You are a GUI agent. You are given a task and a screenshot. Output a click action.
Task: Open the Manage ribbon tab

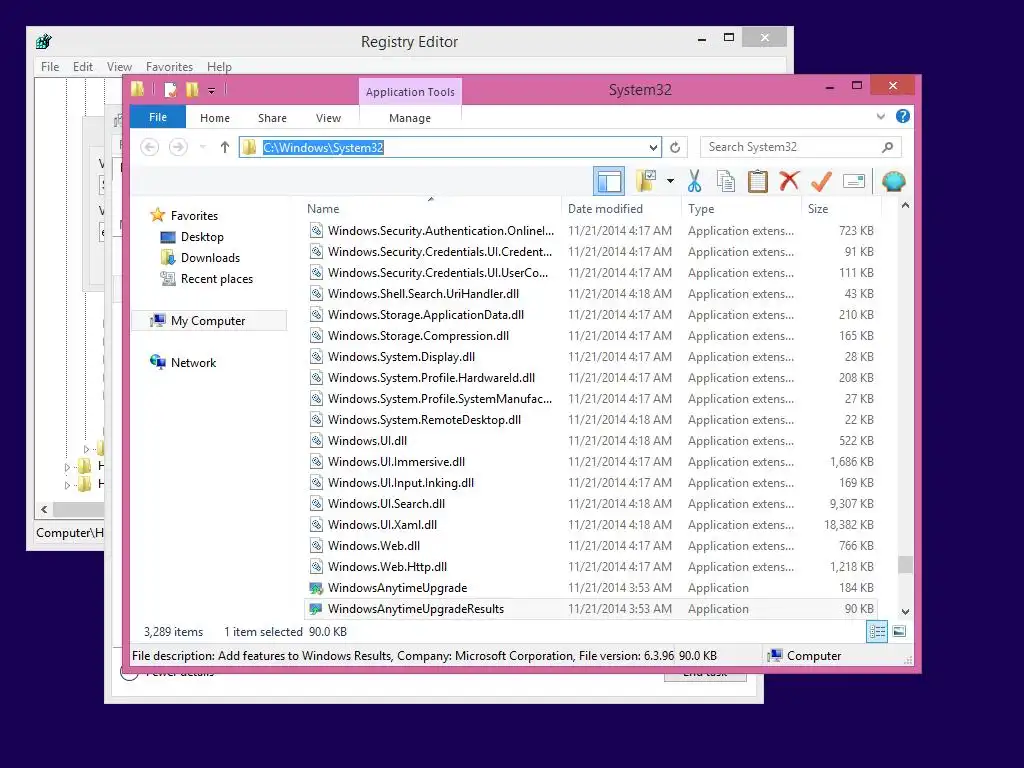409,118
